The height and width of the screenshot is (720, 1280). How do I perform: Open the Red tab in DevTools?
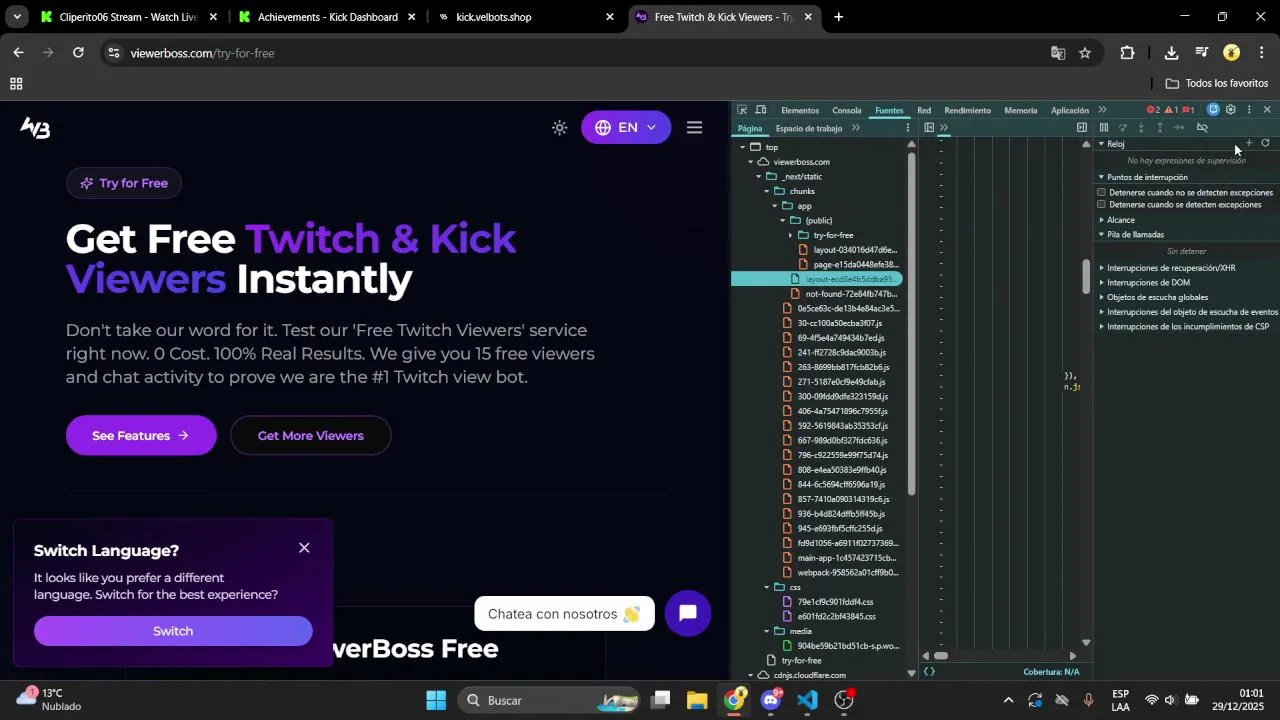point(924,110)
